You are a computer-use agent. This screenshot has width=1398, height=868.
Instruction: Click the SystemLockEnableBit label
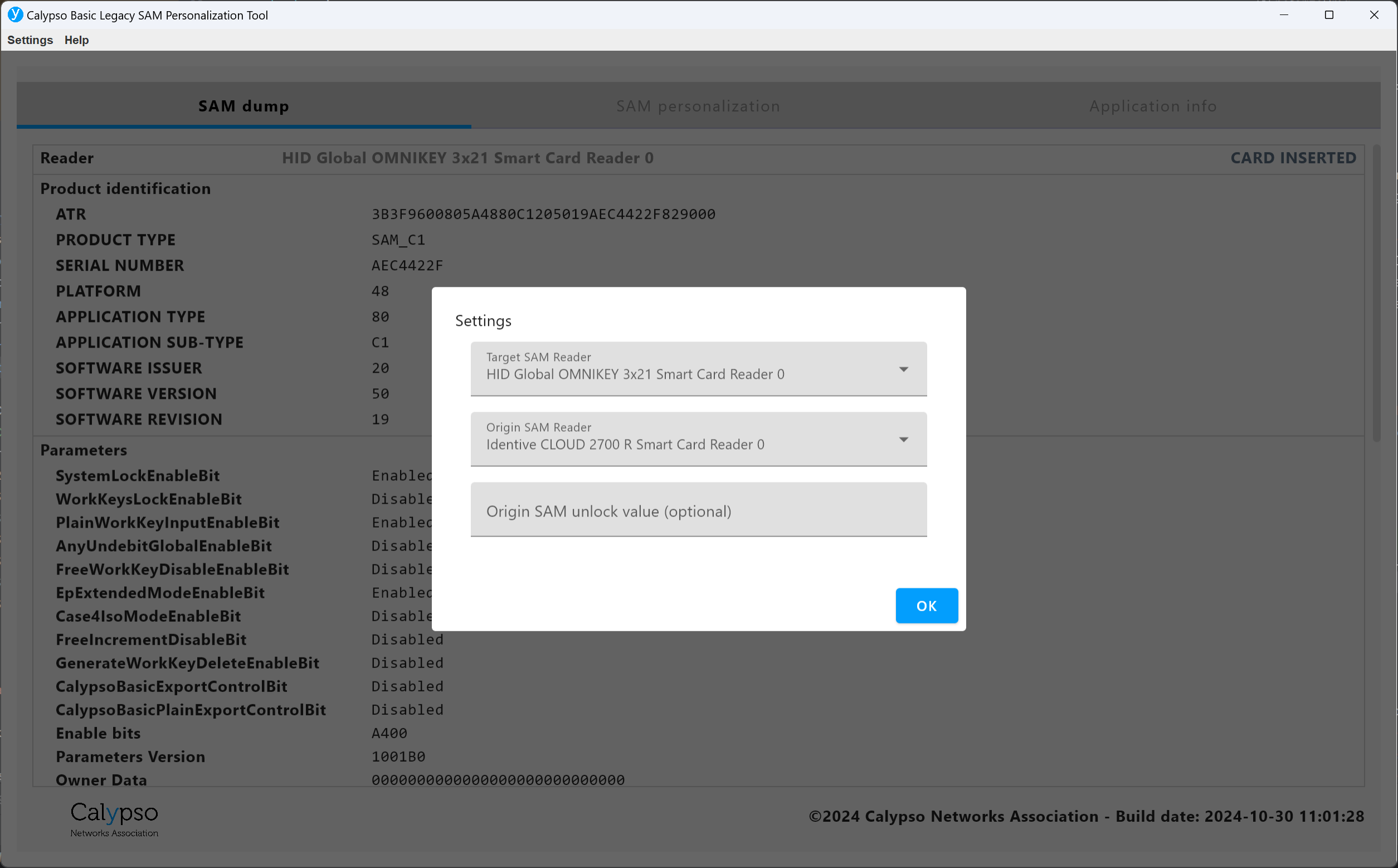click(x=138, y=476)
